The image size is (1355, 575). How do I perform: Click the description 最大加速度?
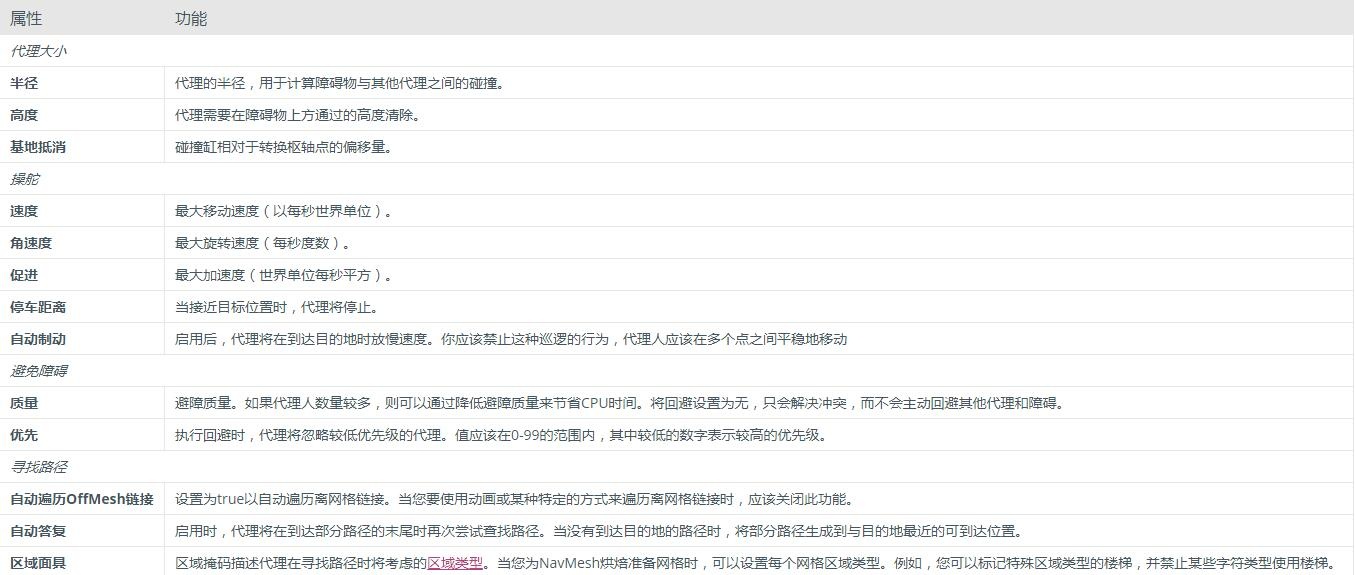click(x=284, y=275)
